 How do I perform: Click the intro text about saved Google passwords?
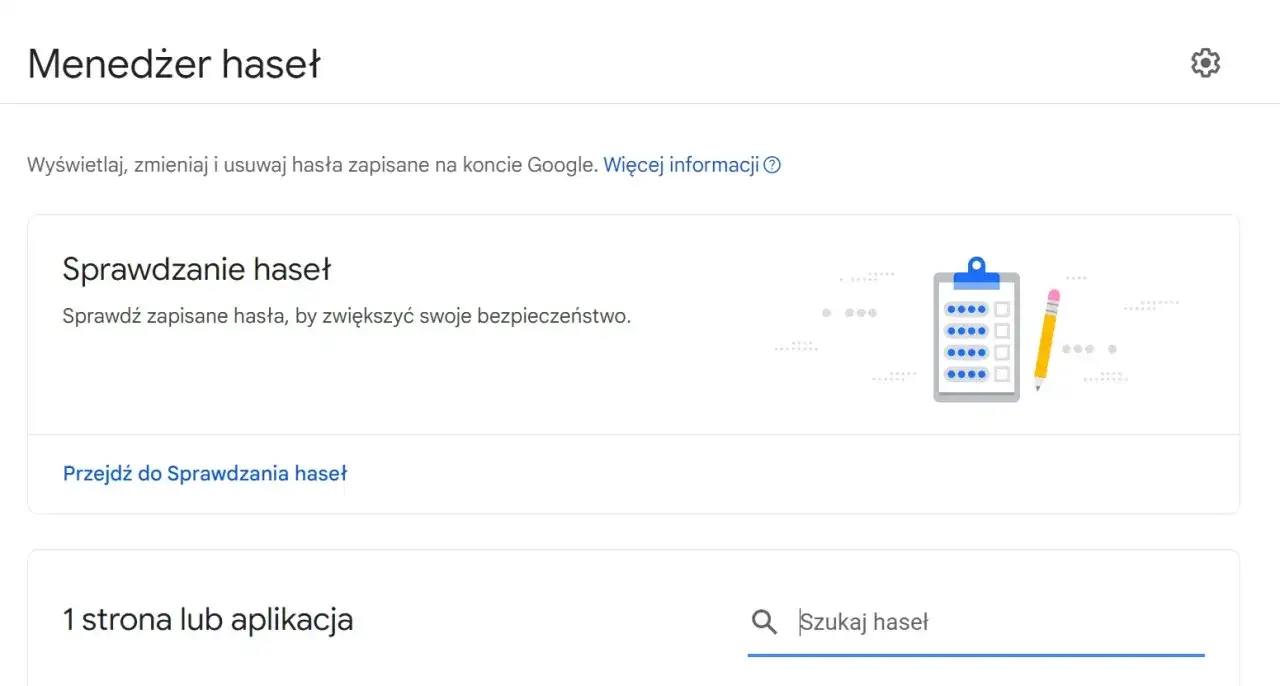pyautogui.click(x=310, y=164)
